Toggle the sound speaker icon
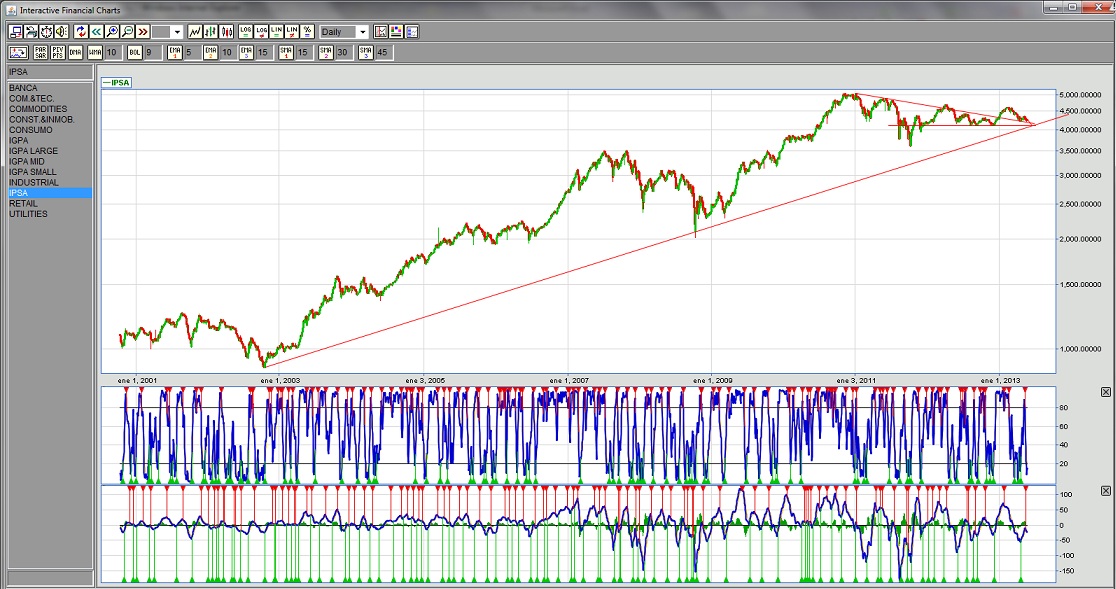1116x589 pixels. coord(61,32)
